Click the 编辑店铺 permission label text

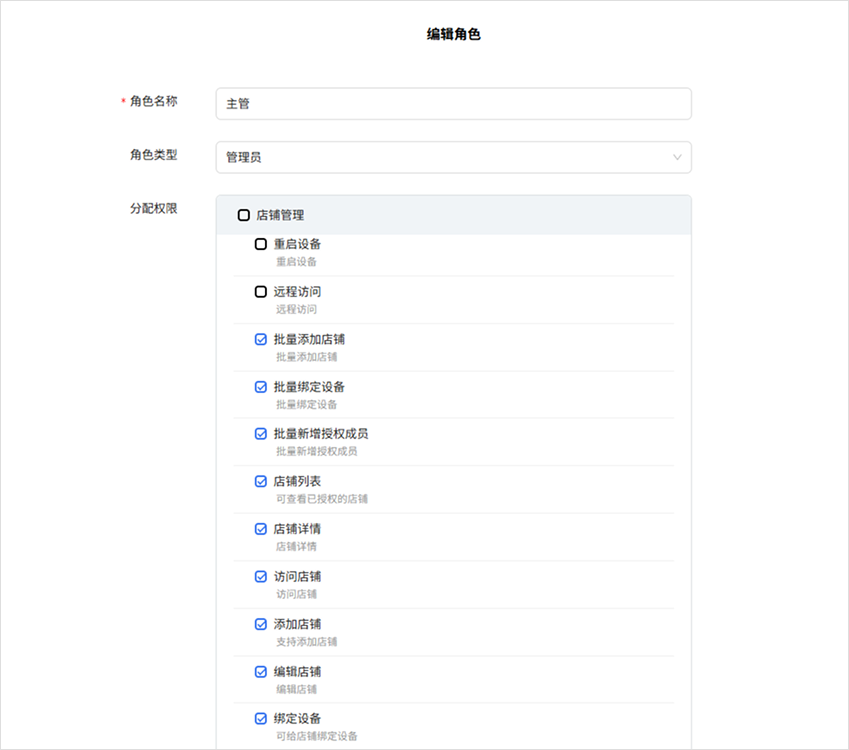click(297, 672)
